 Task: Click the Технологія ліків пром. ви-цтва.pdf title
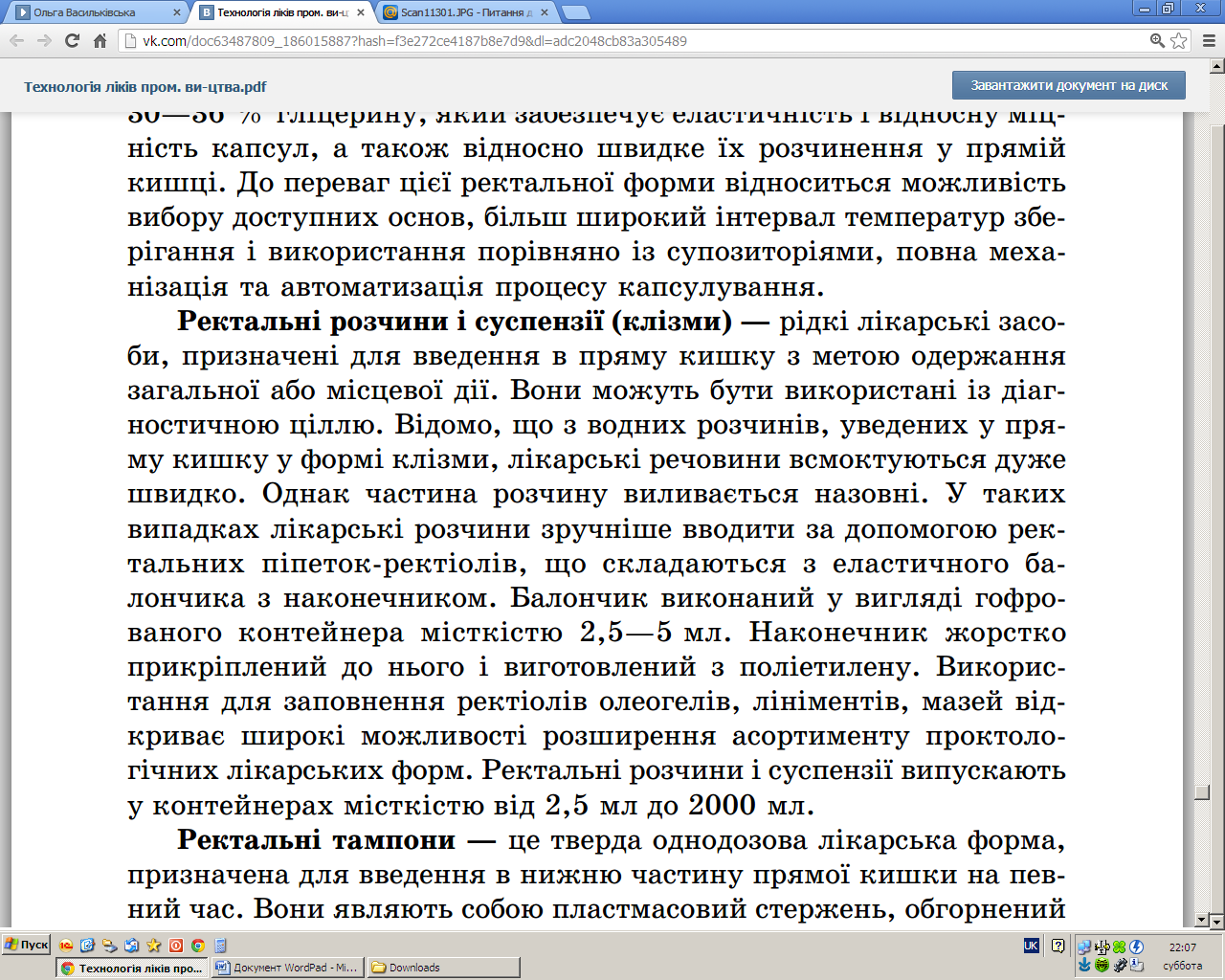pyautogui.click(x=145, y=86)
